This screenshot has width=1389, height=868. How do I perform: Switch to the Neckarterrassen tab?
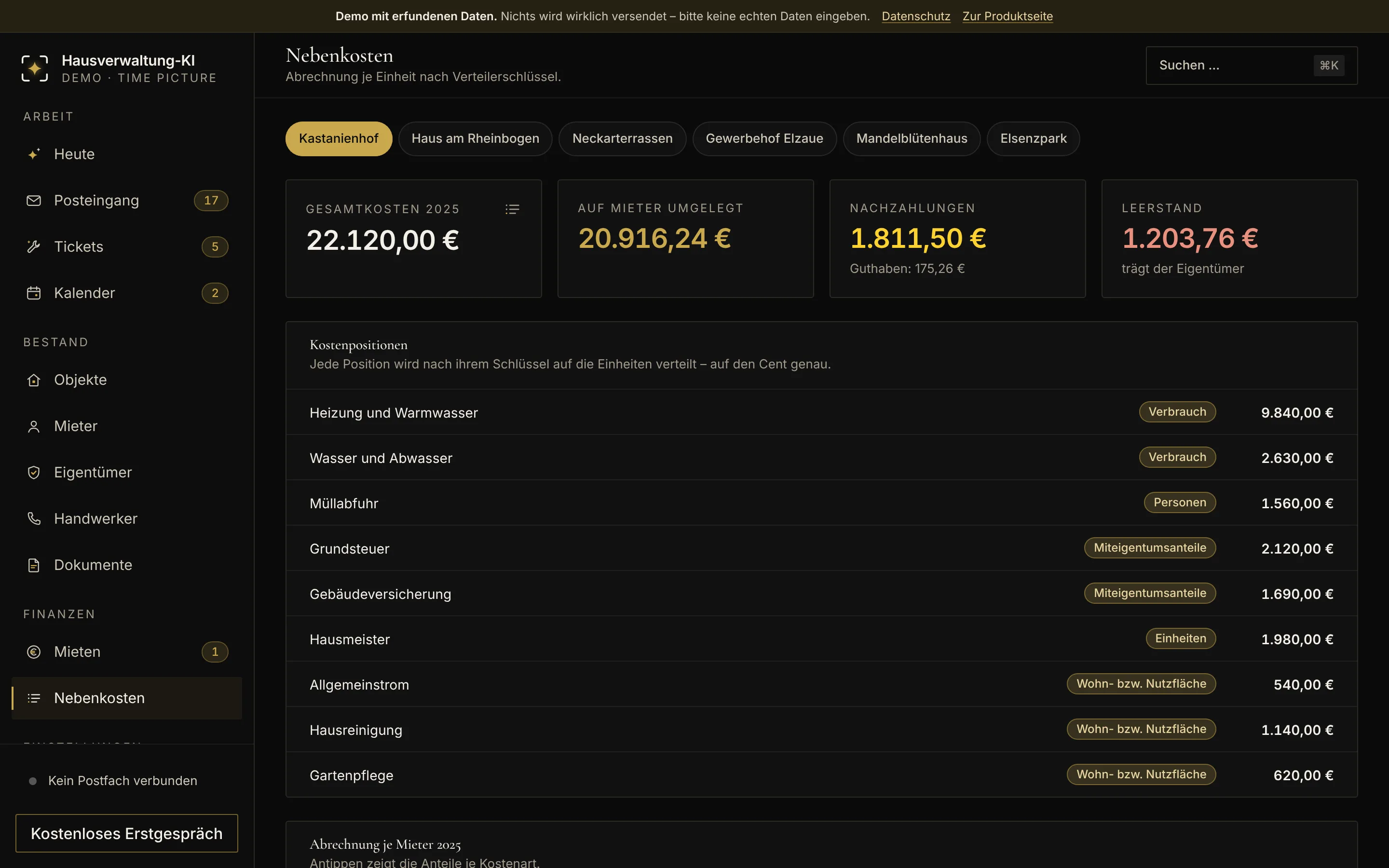pos(622,138)
